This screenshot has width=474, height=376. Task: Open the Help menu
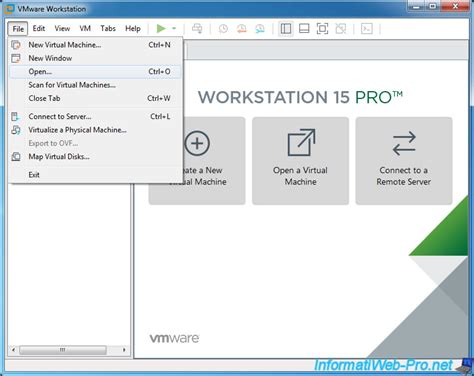coord(133,29)
